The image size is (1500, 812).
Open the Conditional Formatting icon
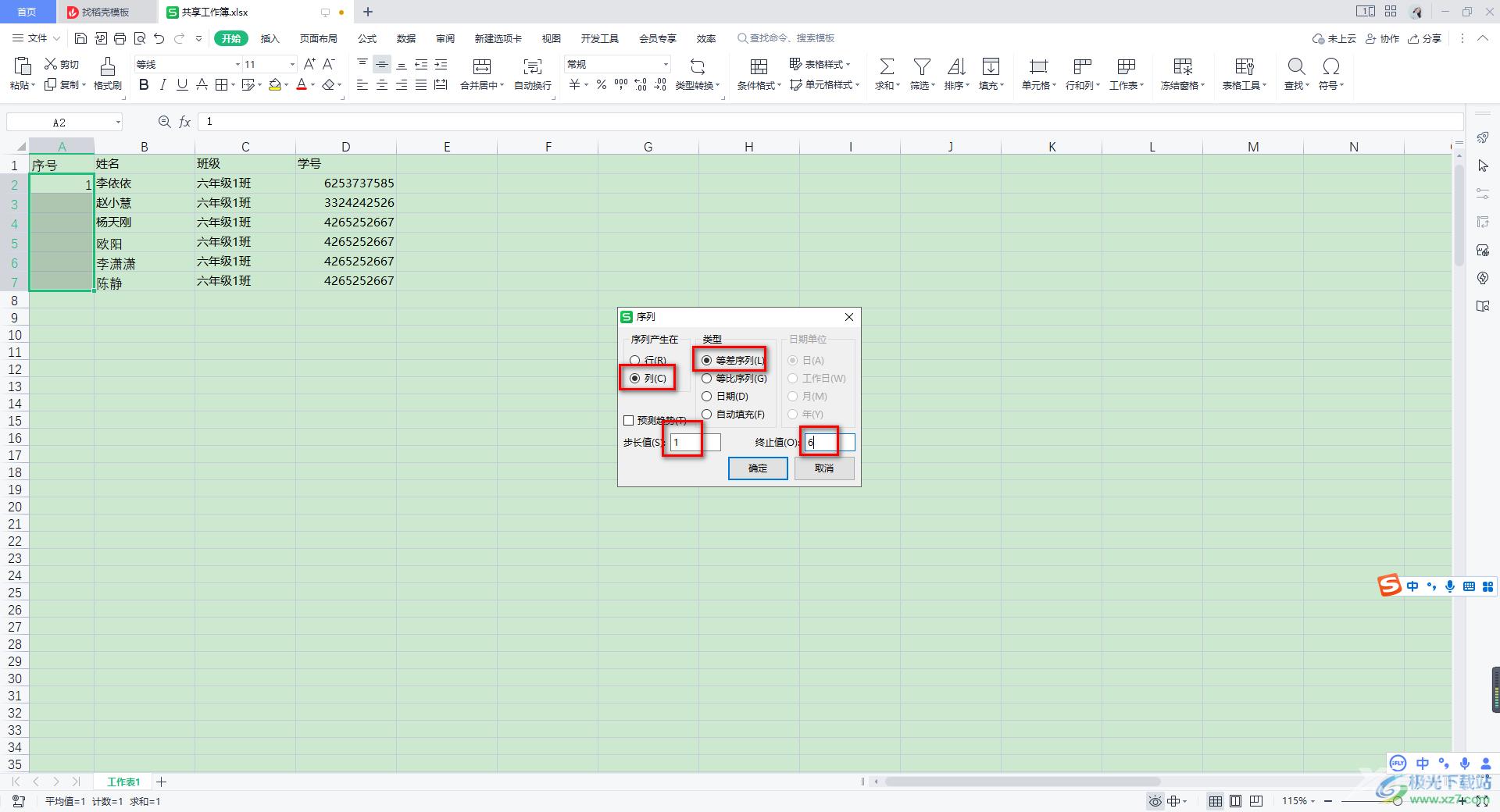click(x=759, y=66)
